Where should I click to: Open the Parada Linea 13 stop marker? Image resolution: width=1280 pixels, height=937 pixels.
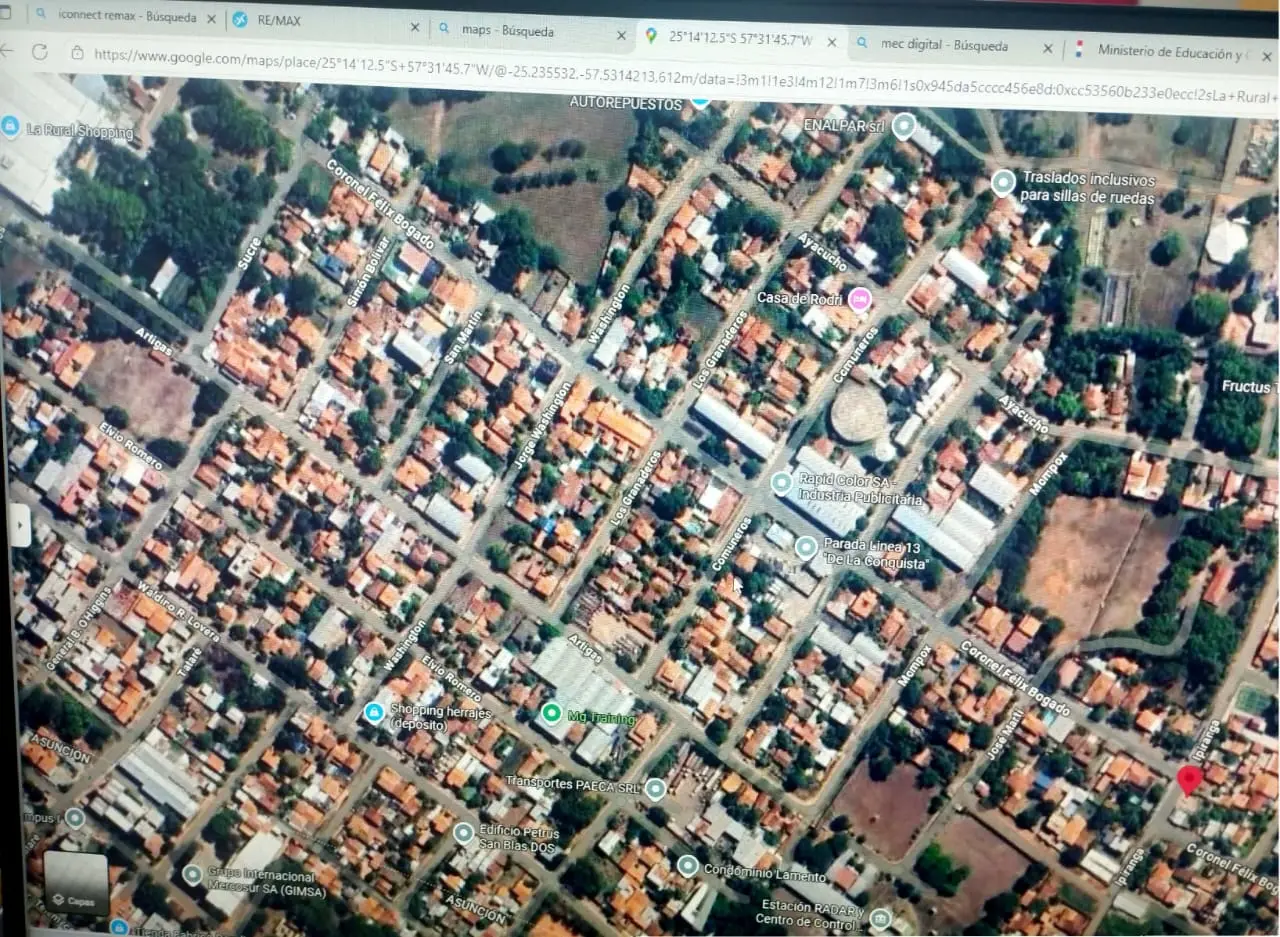(x=806, y=547)
